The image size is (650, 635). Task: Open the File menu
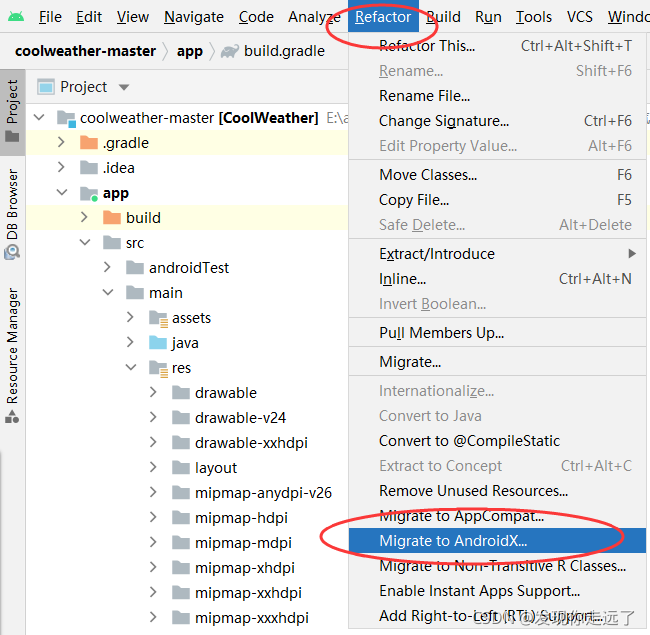click(x=50, y=17)
